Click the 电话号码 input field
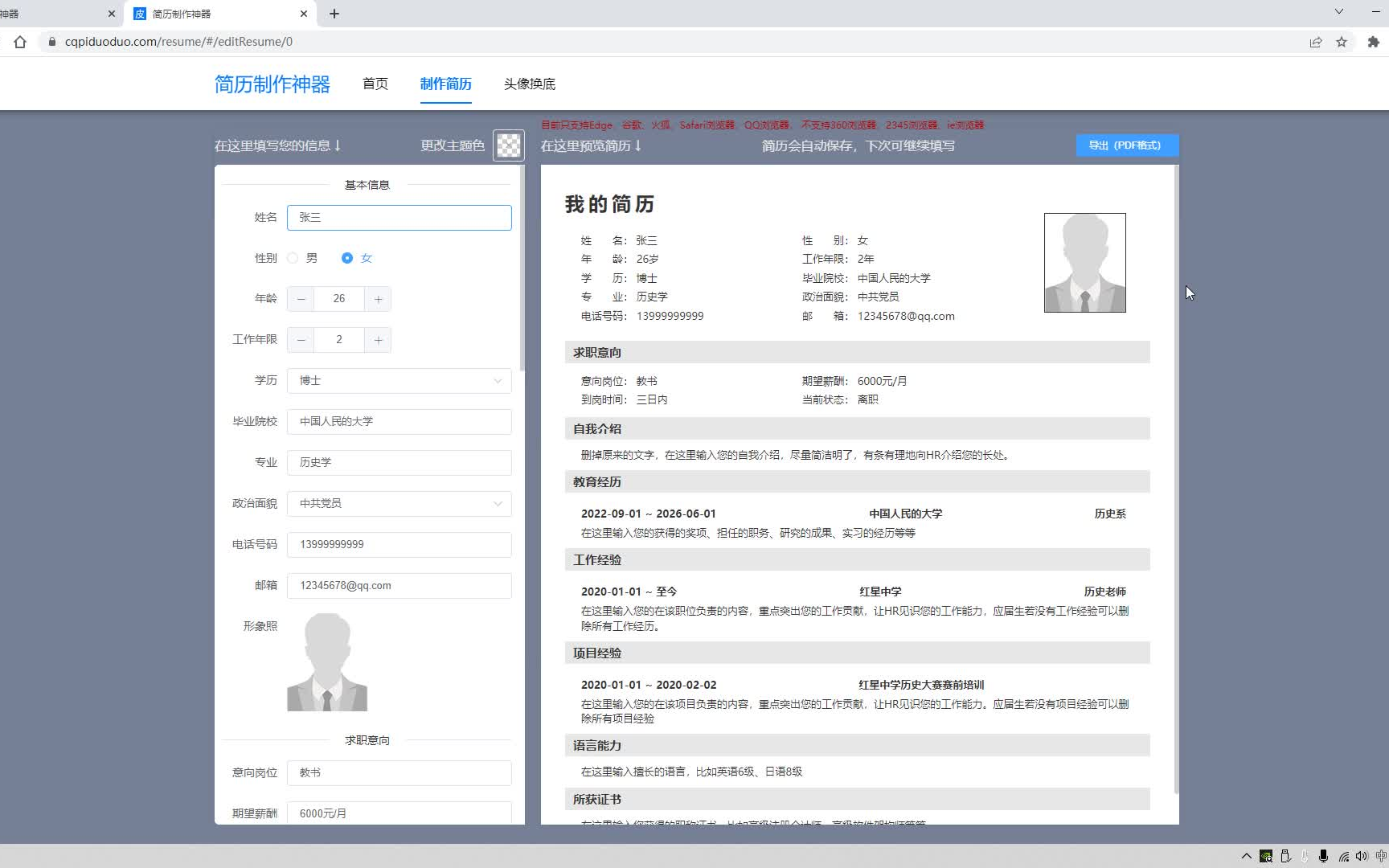The width and height of the screenshot is (1389, 868). click(399, 545)
